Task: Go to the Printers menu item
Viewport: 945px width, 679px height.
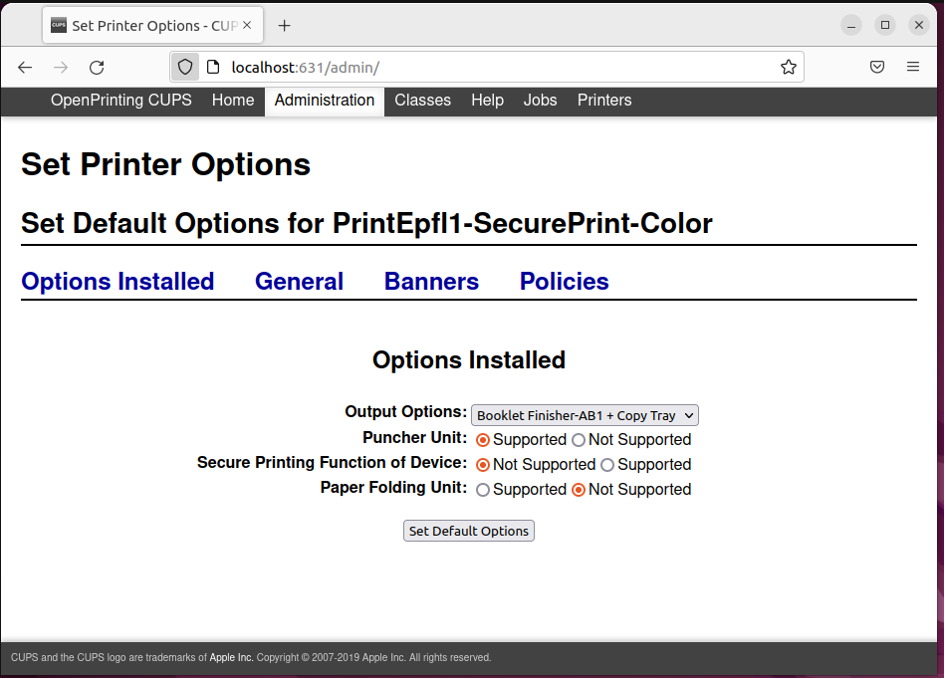Action: [x=604, y=100]
